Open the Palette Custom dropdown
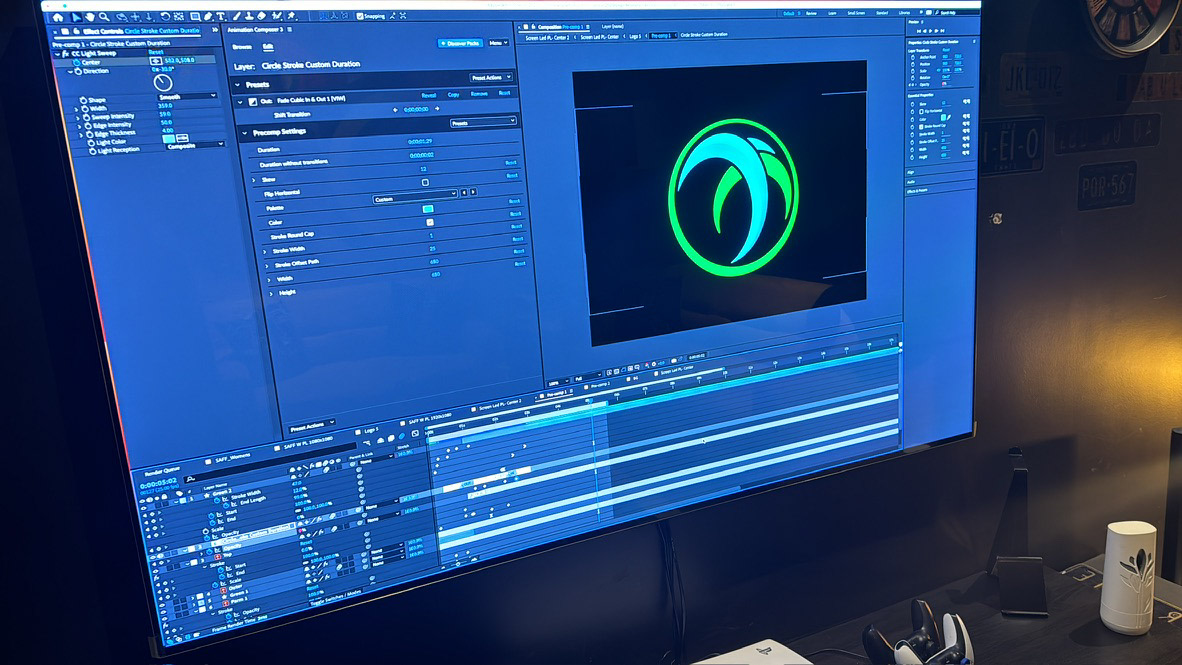Viewport: 1182px width, 665px height. click(415, 198)
